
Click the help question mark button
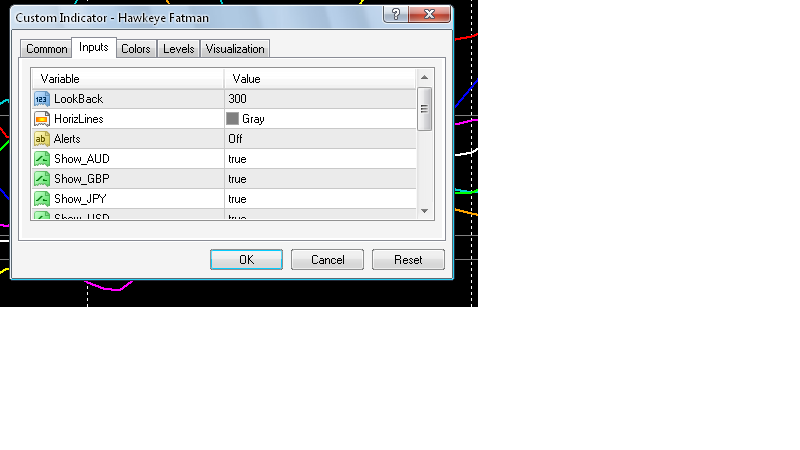point(398,13)
